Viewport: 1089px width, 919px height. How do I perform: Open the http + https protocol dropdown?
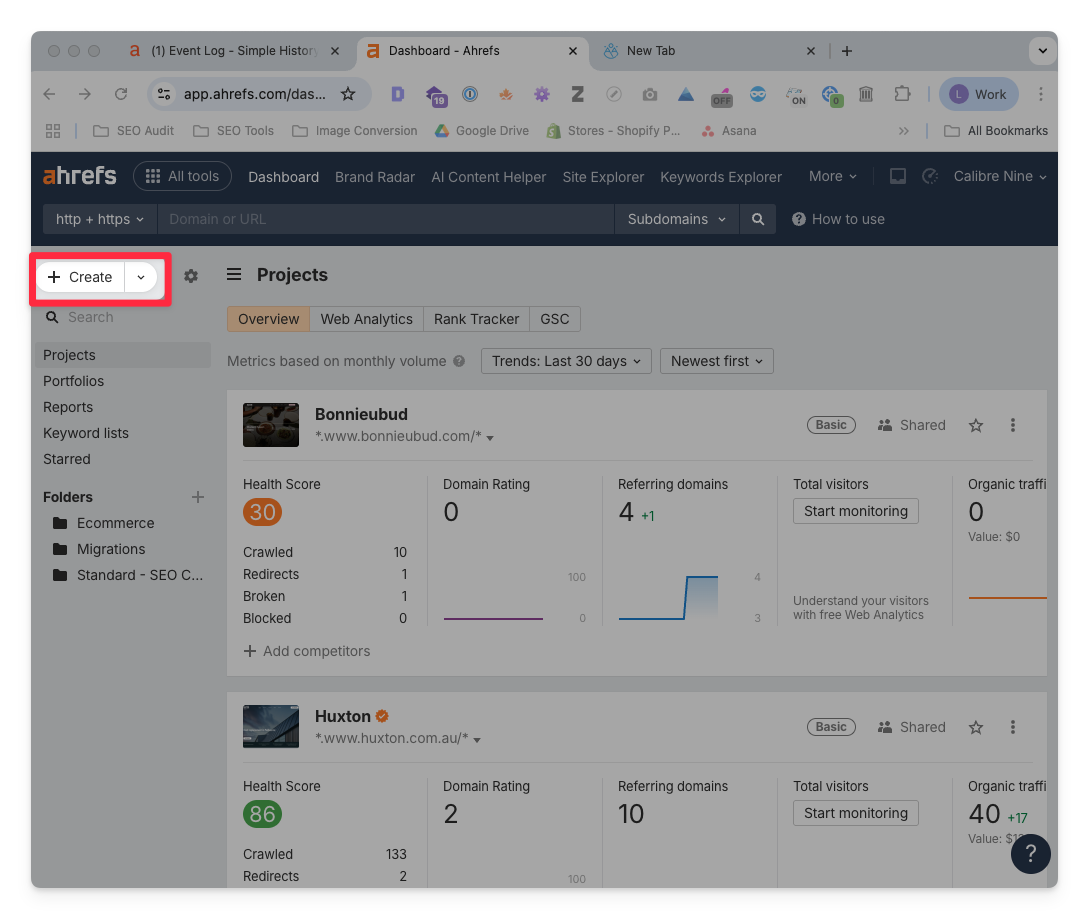tap(99, 219)
